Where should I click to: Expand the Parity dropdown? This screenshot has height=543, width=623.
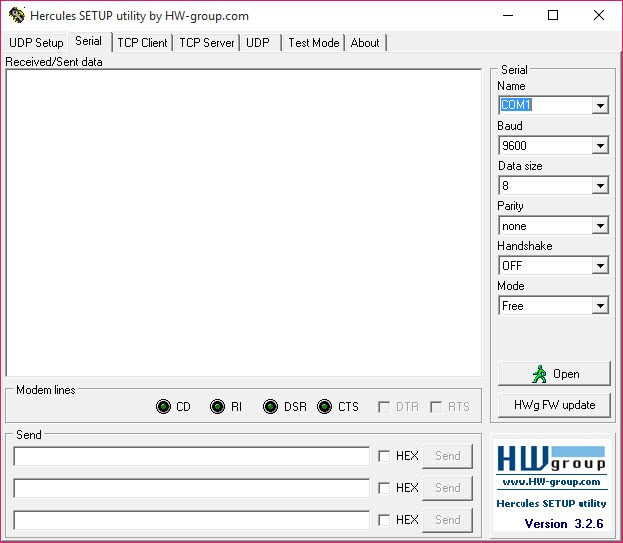600,226
